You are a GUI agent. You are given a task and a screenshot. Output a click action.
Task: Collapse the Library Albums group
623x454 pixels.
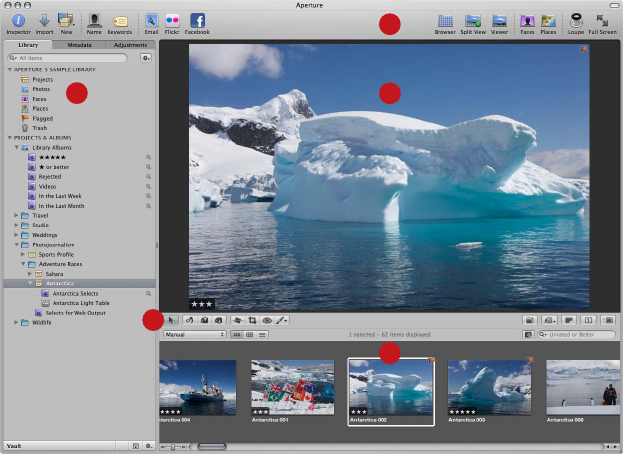coord(16,147)
